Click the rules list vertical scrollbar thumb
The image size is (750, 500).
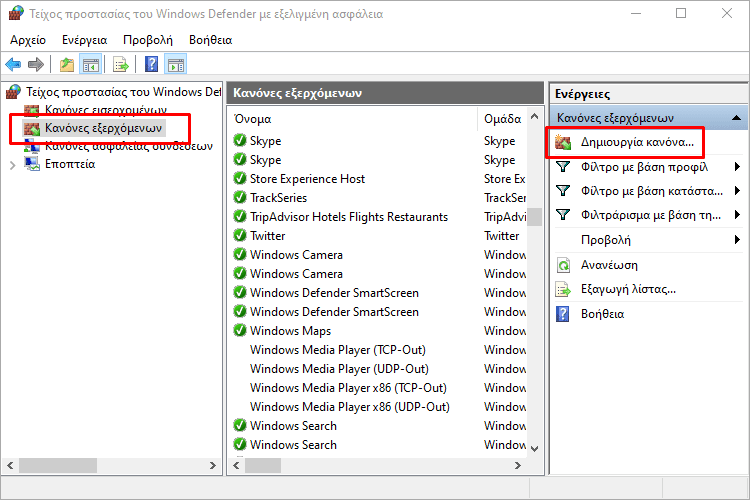535,217
